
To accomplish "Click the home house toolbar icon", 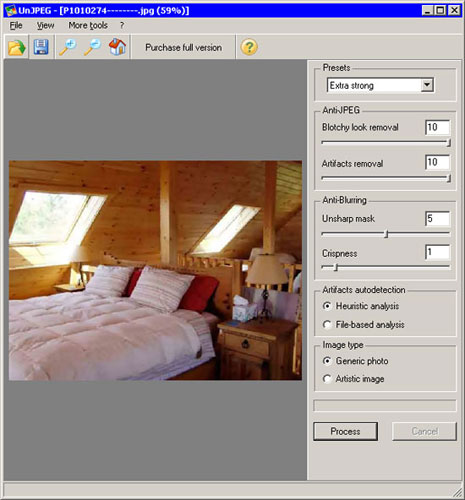I will [117, 47].
